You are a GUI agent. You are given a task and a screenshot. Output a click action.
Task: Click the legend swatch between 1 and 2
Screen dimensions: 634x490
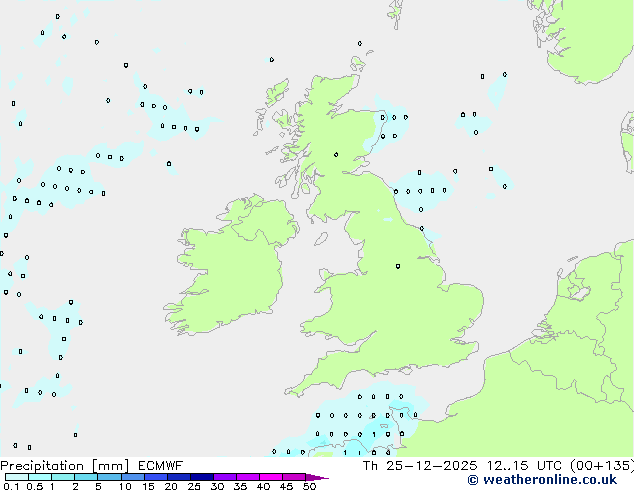[x=63, y=477]
